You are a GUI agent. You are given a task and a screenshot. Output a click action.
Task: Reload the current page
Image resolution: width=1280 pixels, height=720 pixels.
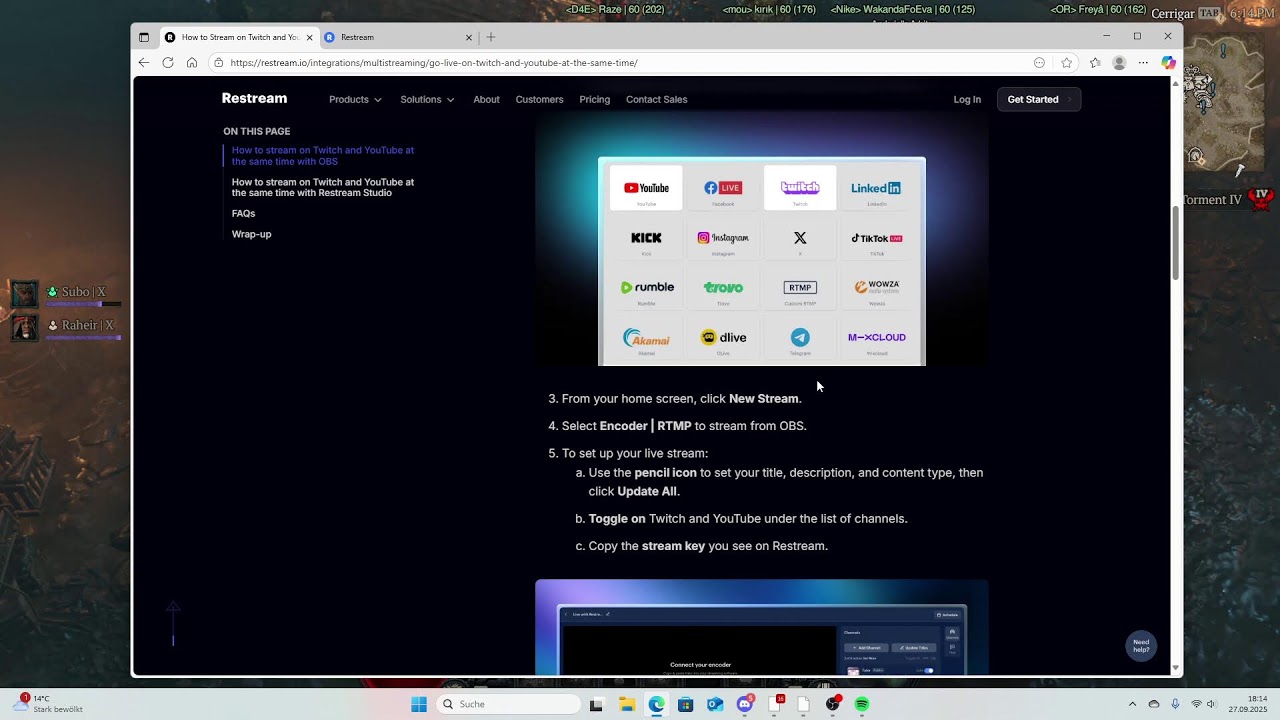click(168, 62)
